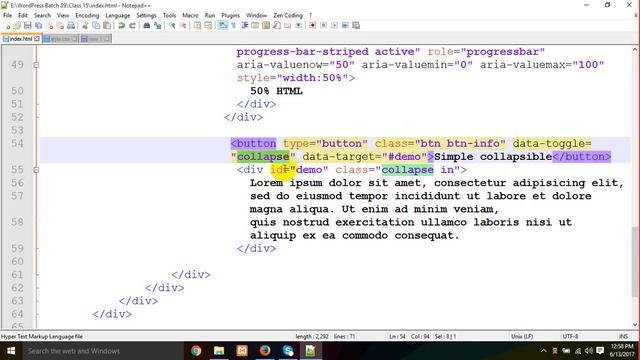Toggle the Indent Guide toolbar icon

pos(244,25)
